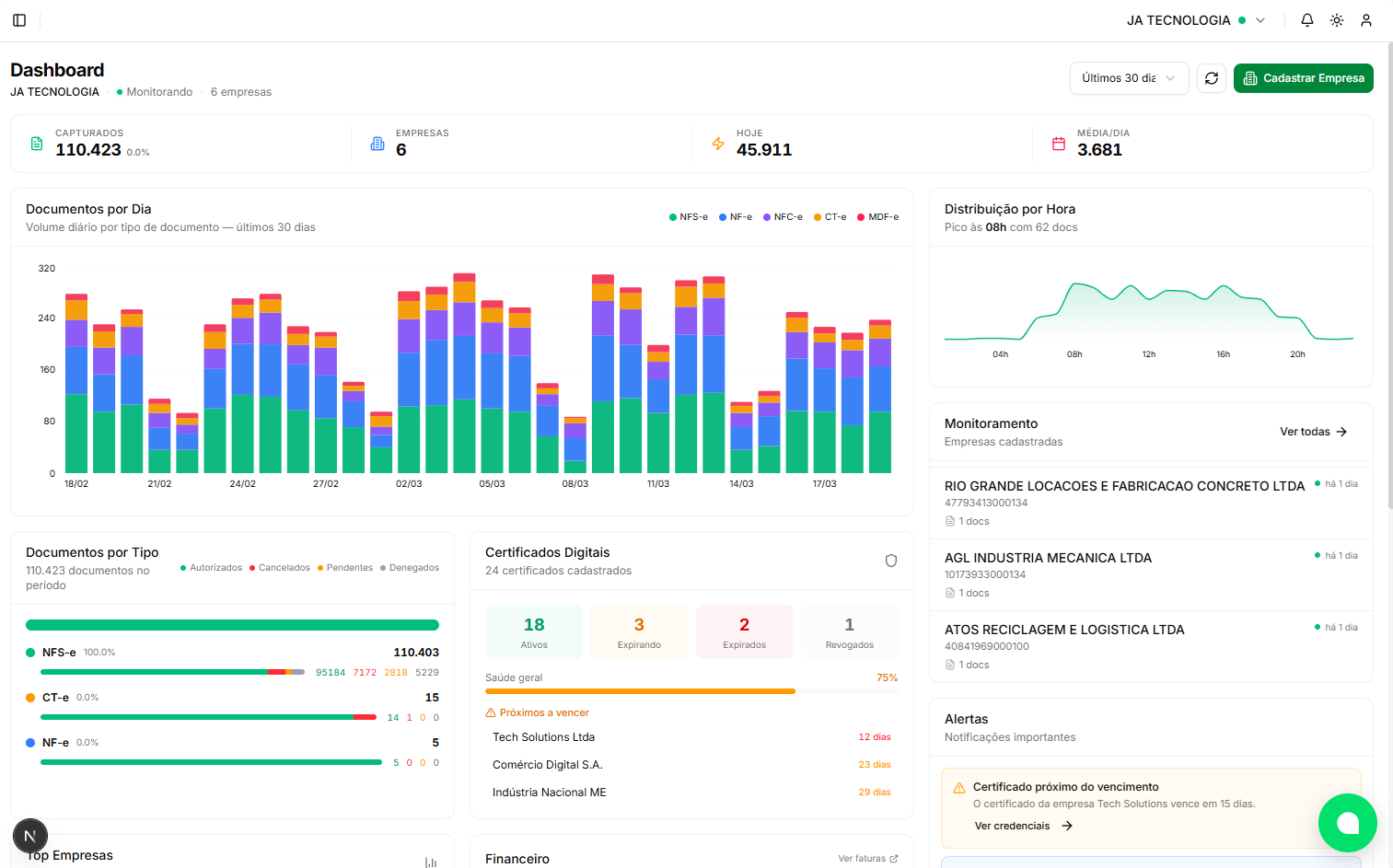Viewport: 1393px width, 868px height.
Task: Click the chart bar for 18/02
Action: click(76, 384)
